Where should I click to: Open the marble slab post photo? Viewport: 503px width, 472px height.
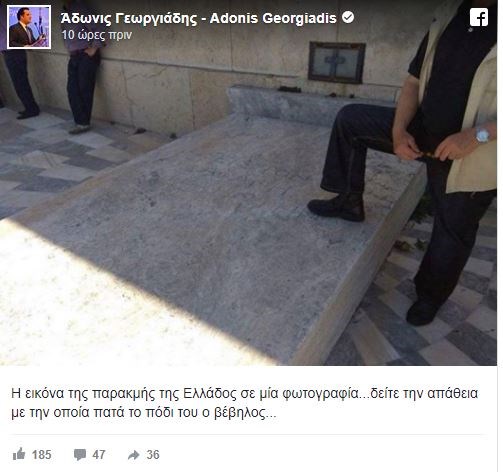[x=248, y=183]
